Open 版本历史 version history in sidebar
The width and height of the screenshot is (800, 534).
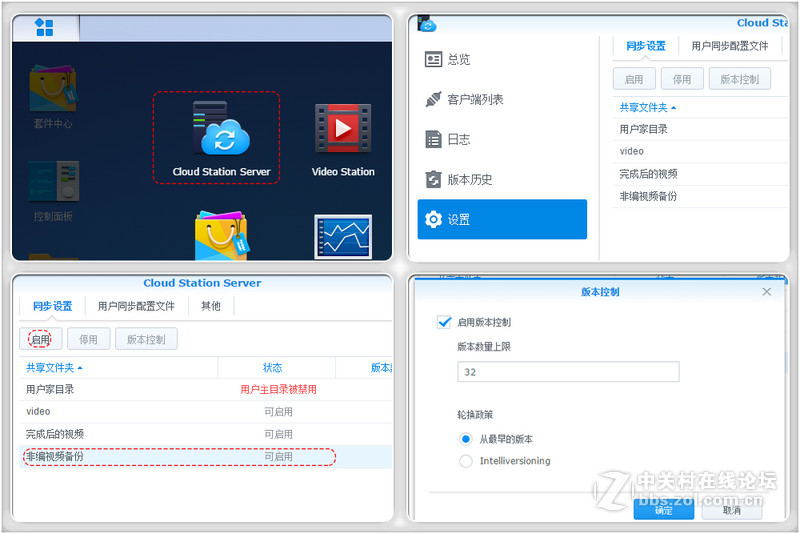tap(502, 180)
